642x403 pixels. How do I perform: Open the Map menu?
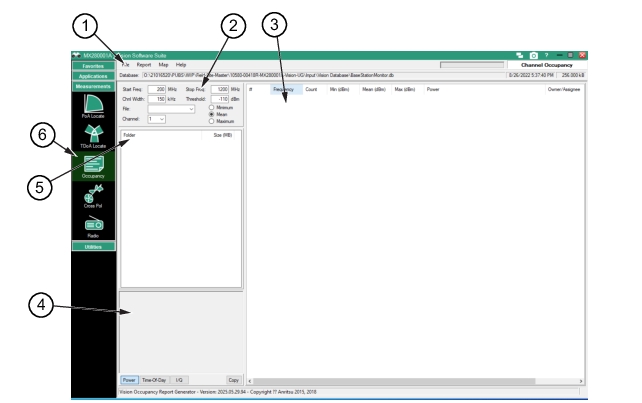[162, 64]
